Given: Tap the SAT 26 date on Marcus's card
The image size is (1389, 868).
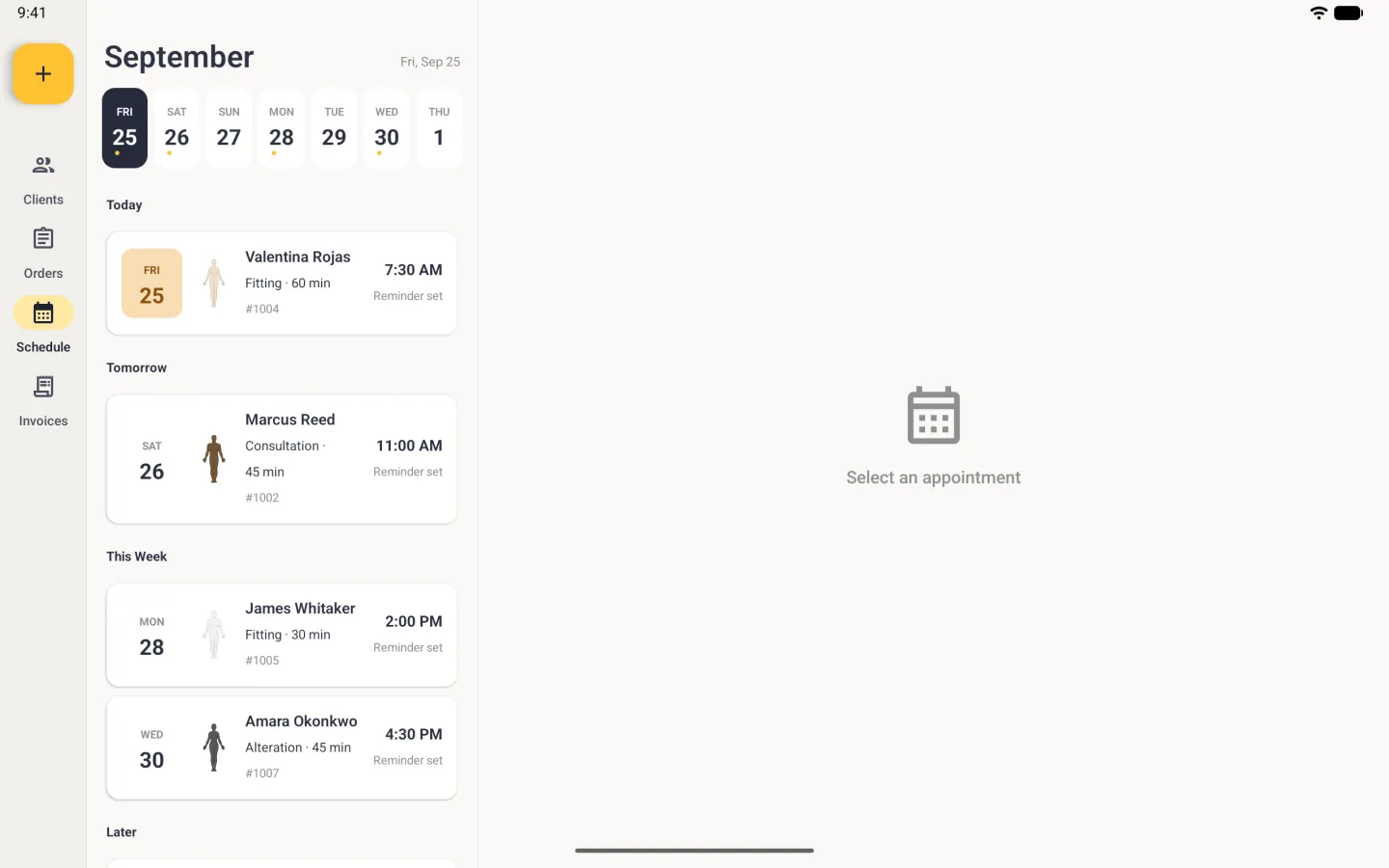Looking at the screenshot, I should tap(151, 460).
